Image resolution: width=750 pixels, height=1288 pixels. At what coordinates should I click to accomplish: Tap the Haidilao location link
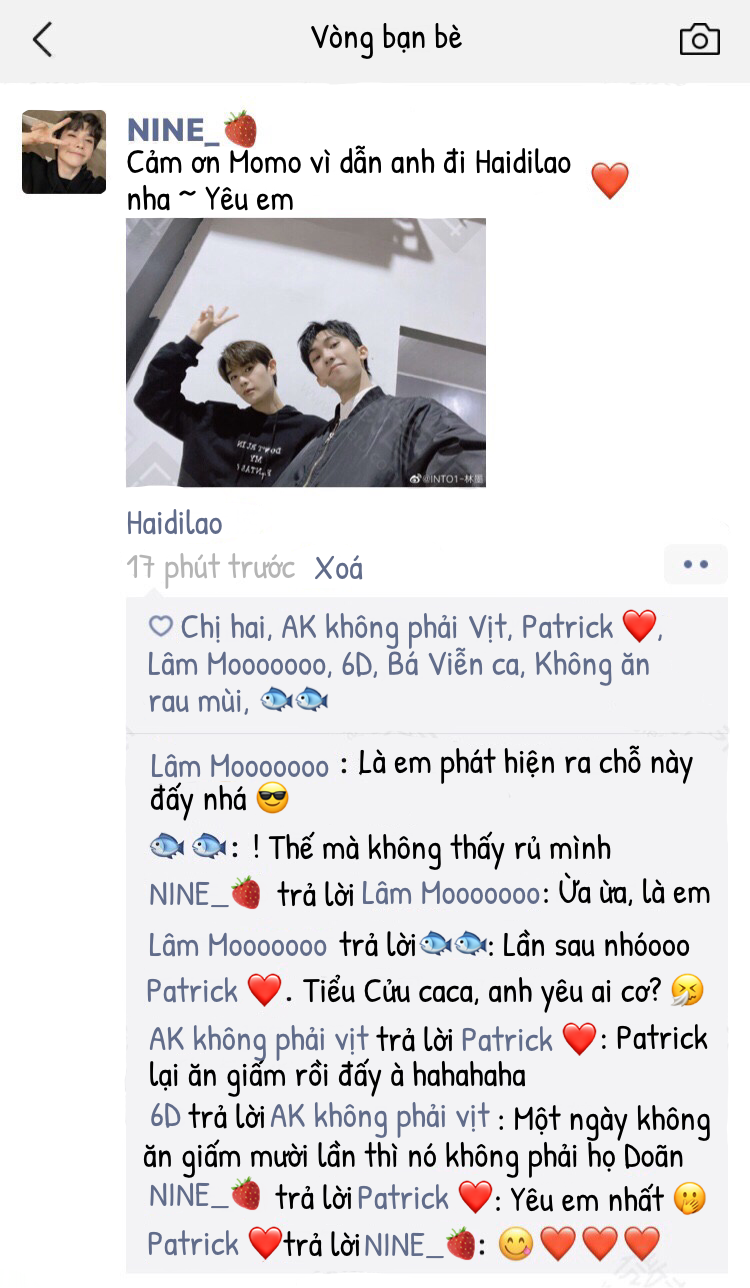pos(174,523)
